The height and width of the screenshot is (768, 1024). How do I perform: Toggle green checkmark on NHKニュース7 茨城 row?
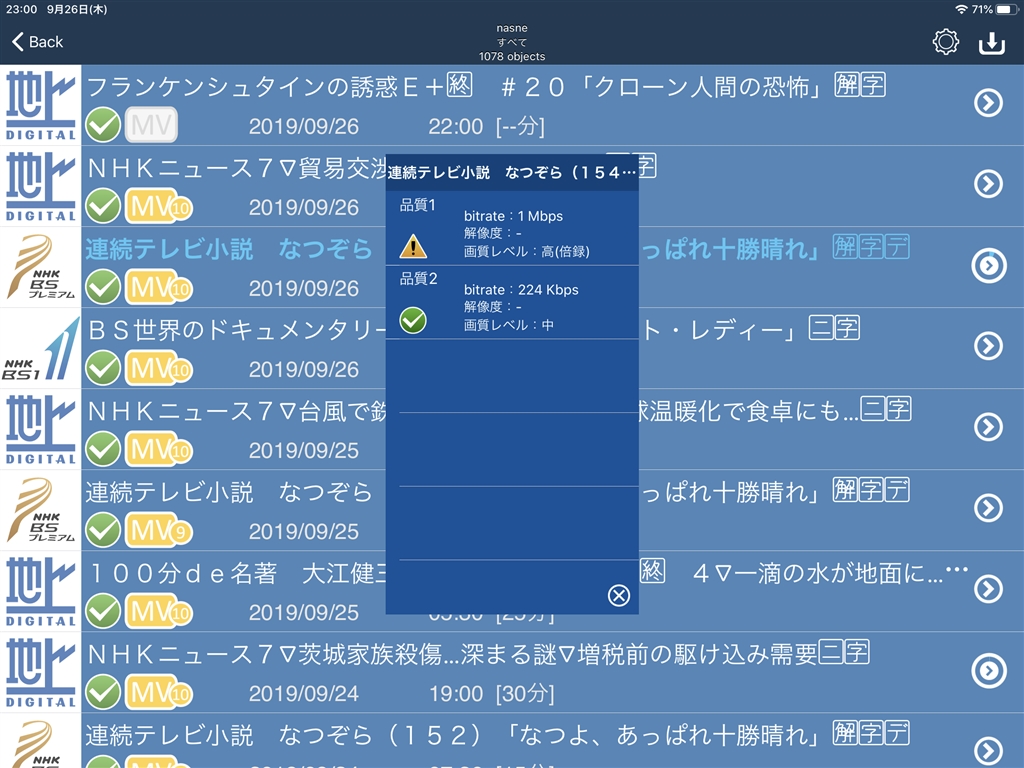[103, 692]
